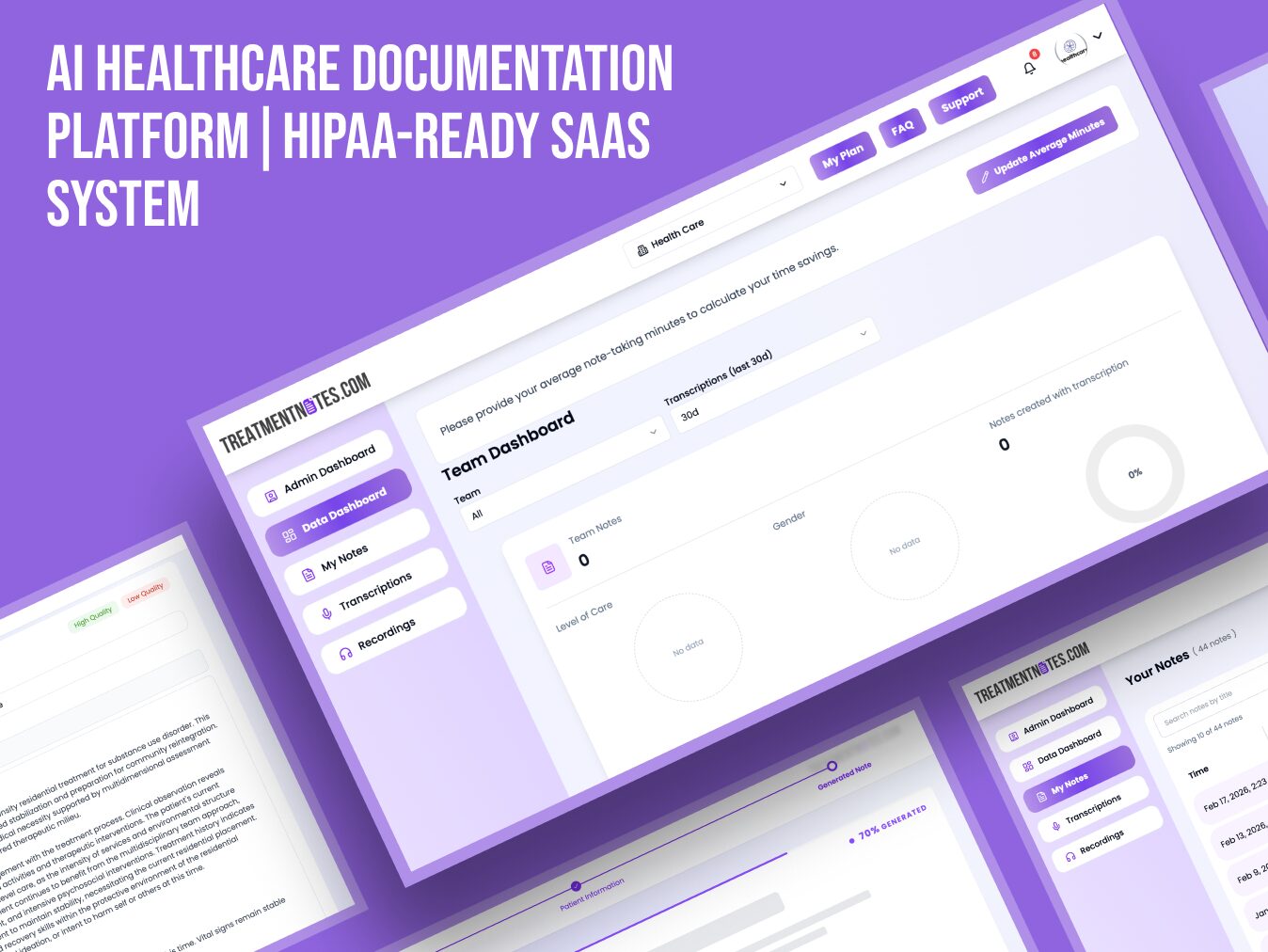Open the Transcriptions 30d period dropdown
The image size is (1268, 952).
[777, 373]
